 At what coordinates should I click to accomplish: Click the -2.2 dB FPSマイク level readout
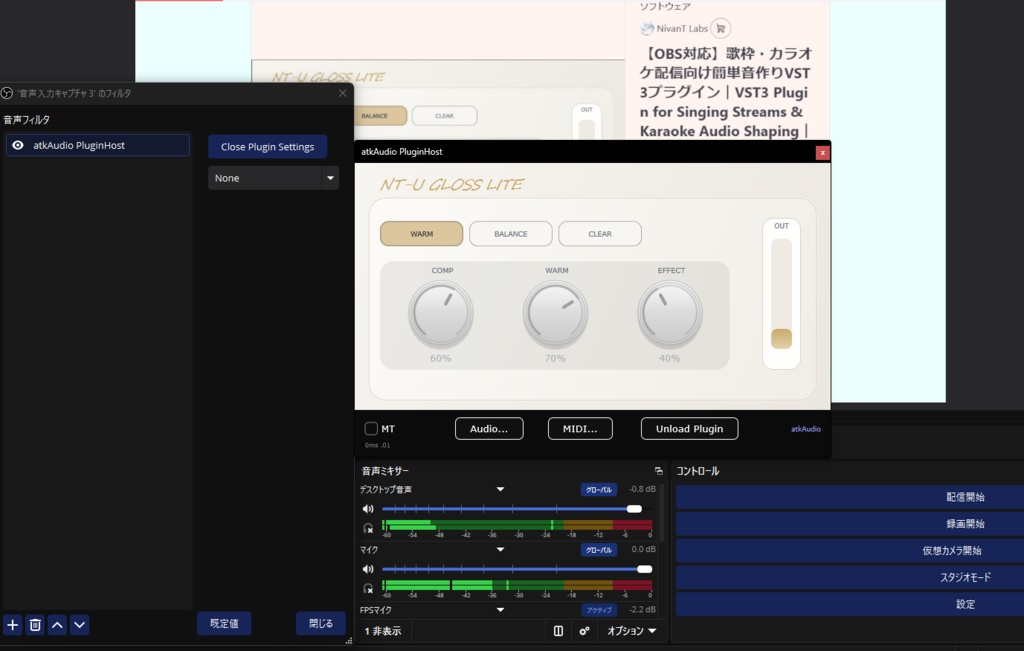[642, 610]
